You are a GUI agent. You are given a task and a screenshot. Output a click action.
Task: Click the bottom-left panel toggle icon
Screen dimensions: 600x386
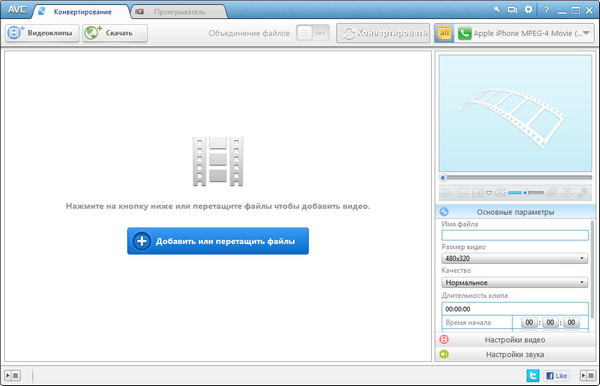tap(13, 376)
